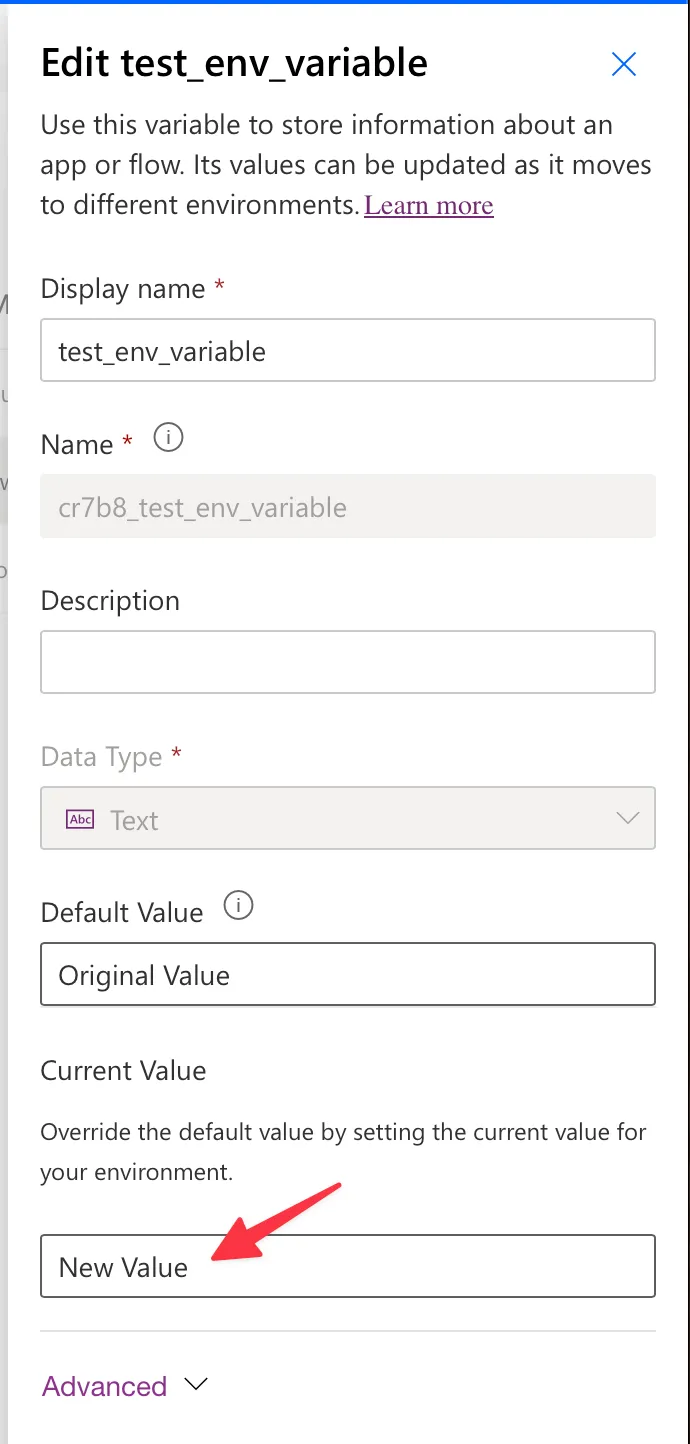Click the Default Value field containing Original Value
The image size is (690, 1444).
347,975
